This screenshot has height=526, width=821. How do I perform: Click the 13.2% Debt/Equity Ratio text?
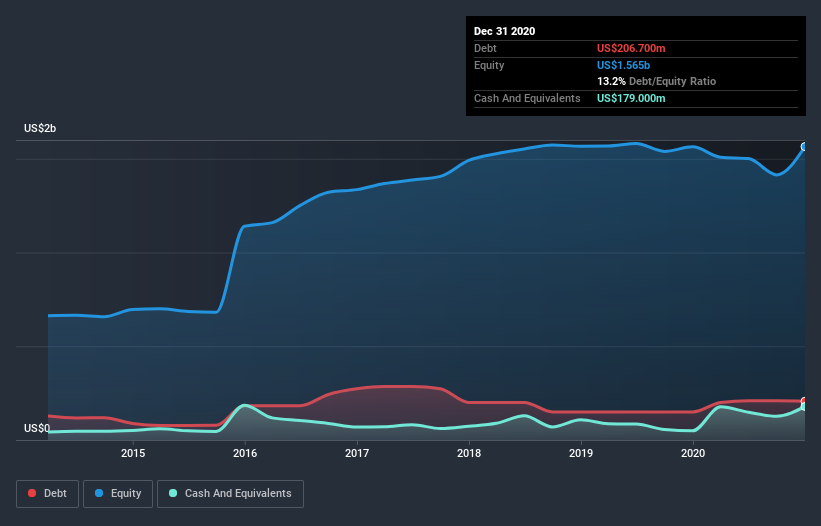pos(656,81)
